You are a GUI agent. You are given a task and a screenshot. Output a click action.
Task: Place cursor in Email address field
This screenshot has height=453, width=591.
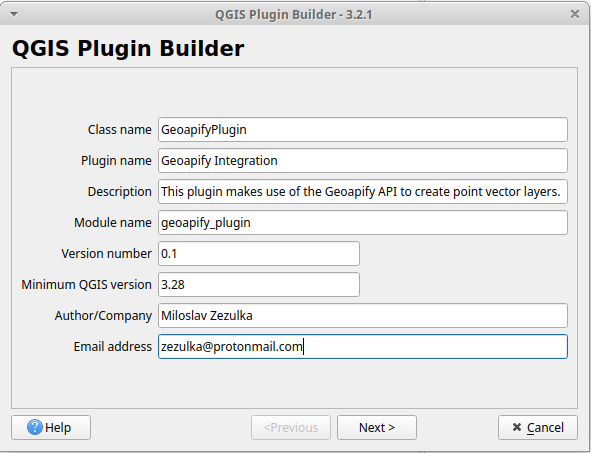tap(363, 346)
